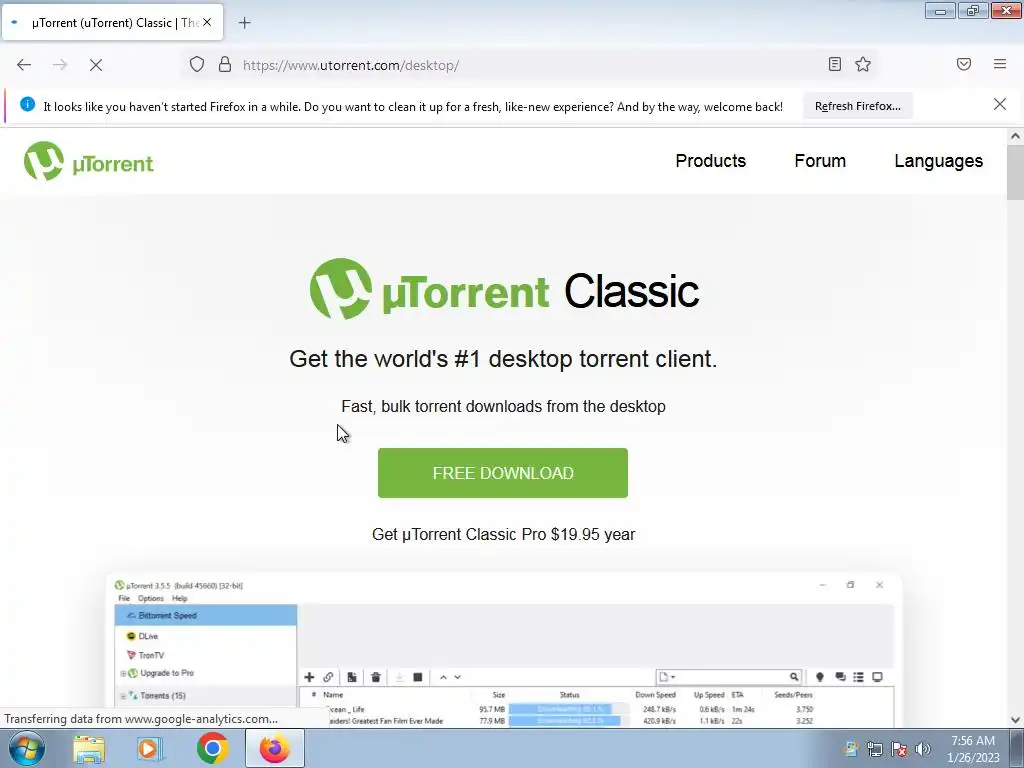
Task: Click the µTorrent app screenshot preview image
Action: tap(504, 650)
